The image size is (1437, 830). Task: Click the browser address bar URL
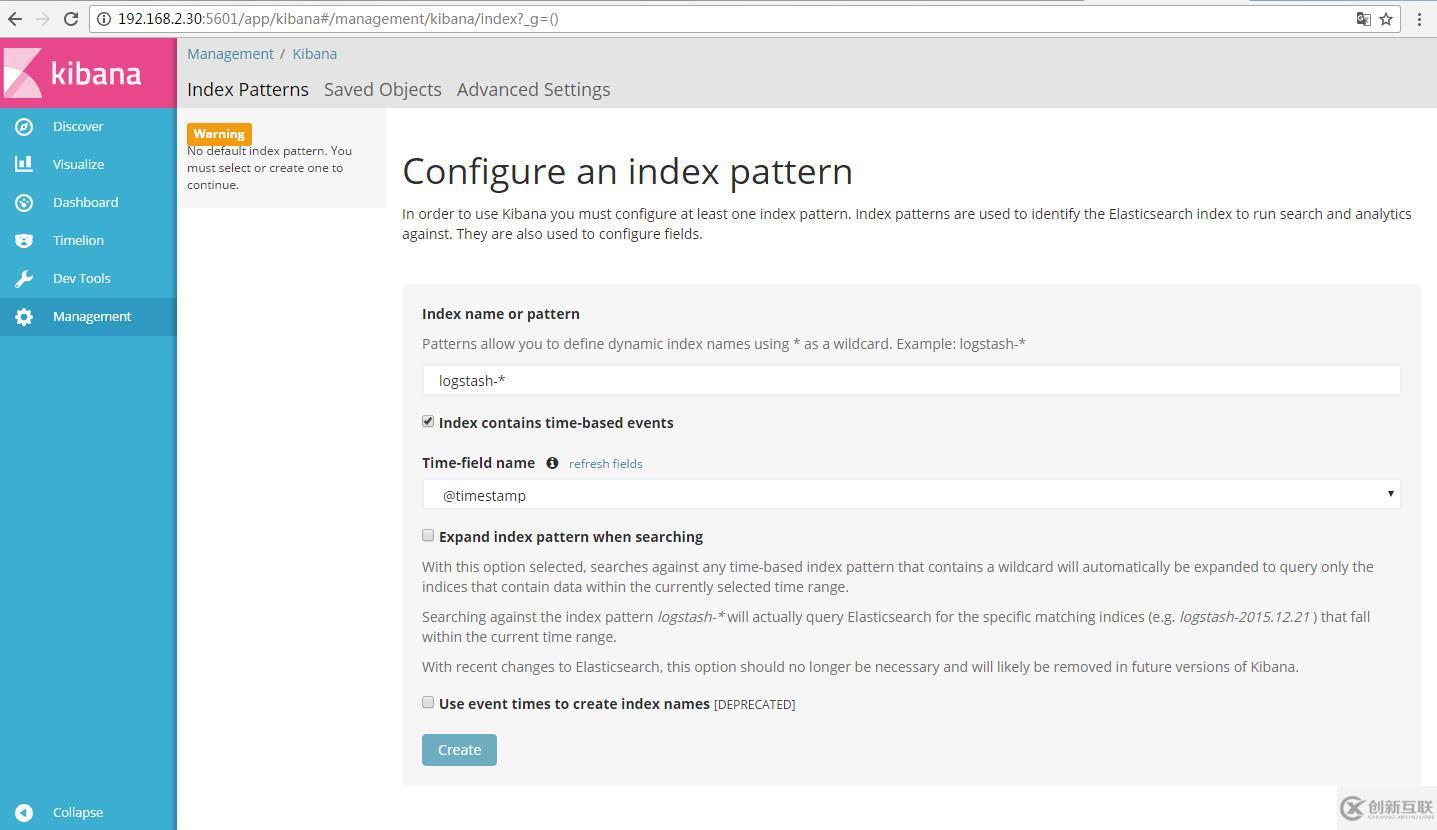(338, 18)
